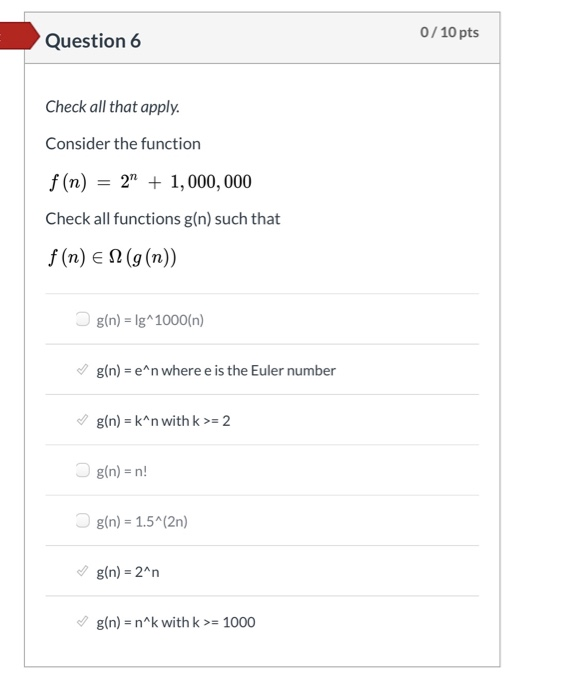Click the 'Check all that apply.' instruction text

[x=113, y=107]
